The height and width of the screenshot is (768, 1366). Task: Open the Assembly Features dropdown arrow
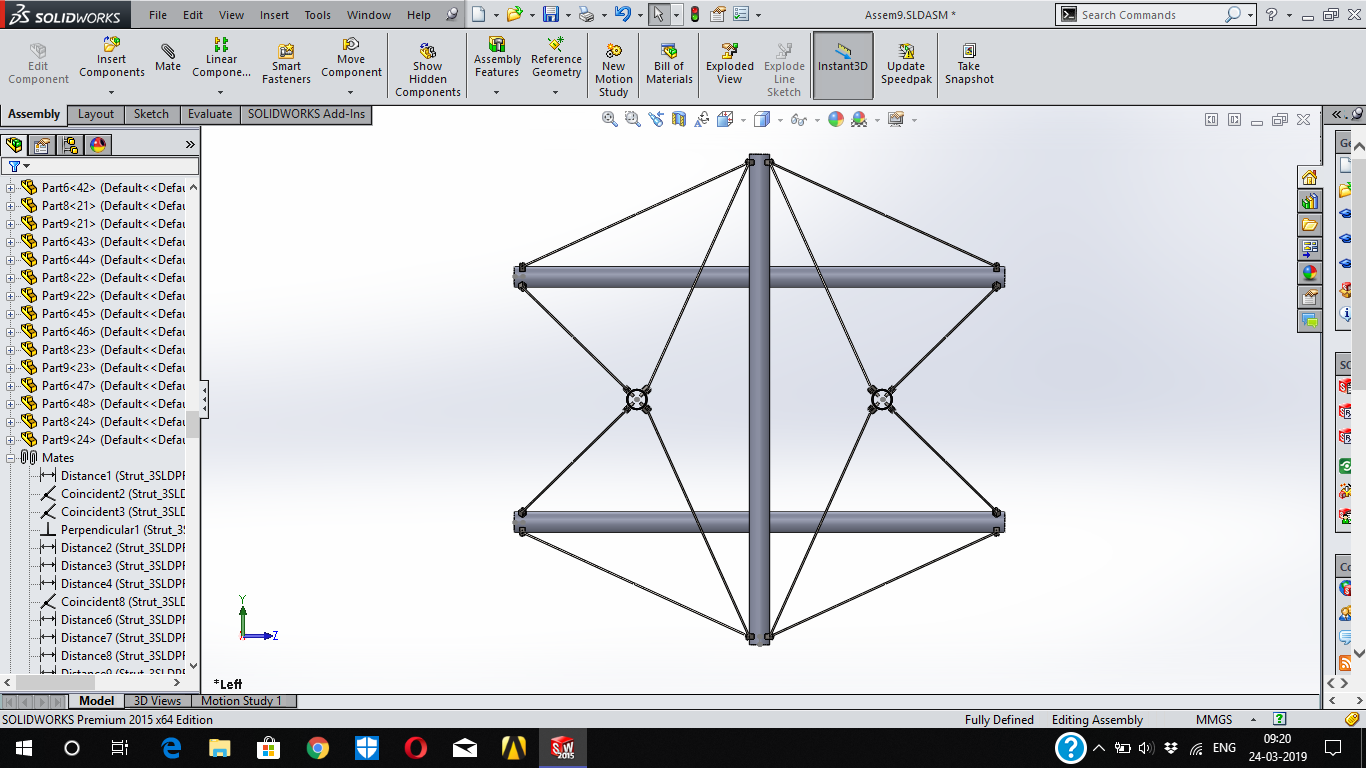click(x=497, y=92)
